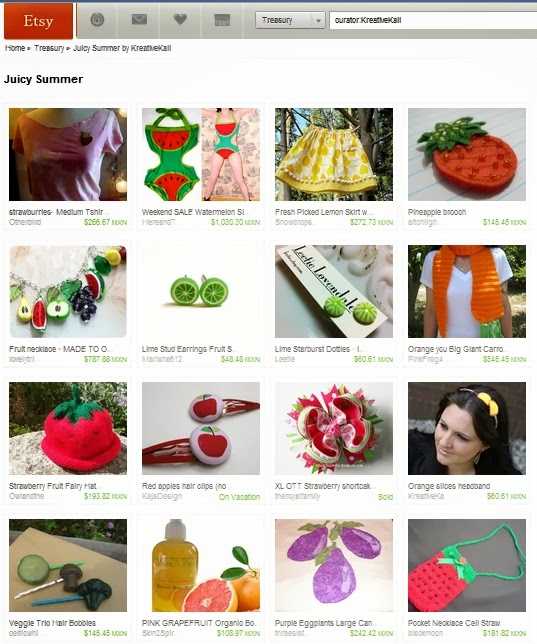537x644 pixels.
Task: Open Orange slices headband title link
Action: 449,486
